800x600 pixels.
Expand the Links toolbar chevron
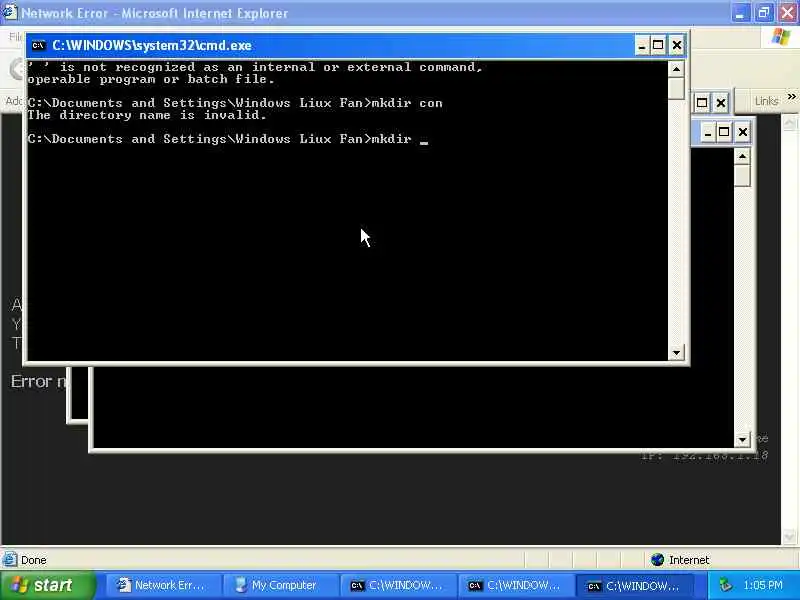[791, 96]
